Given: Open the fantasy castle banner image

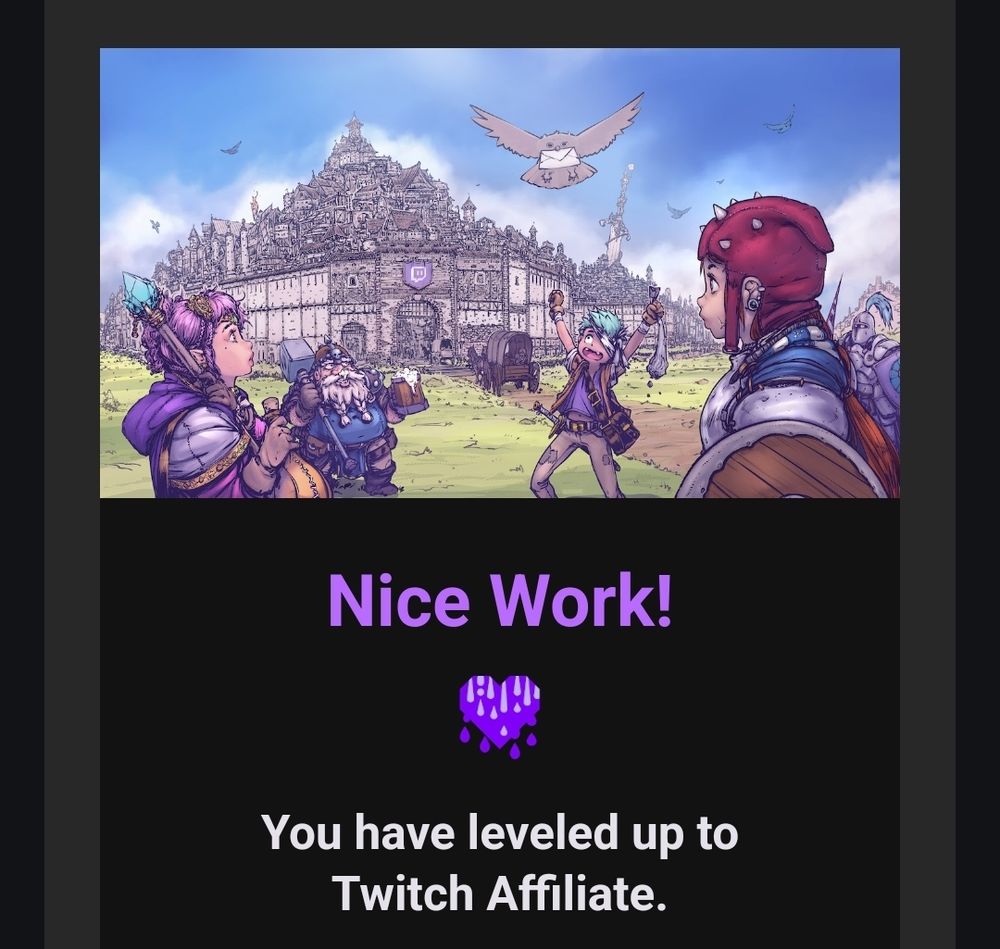Looking at the screenshot, I should point(500,273).
